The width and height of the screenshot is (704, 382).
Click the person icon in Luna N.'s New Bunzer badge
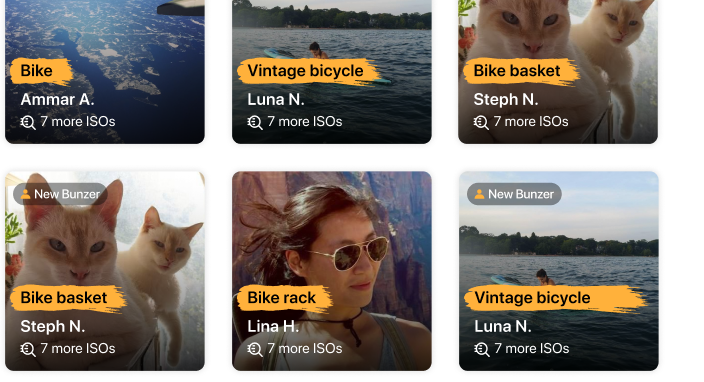coord(480,194)
